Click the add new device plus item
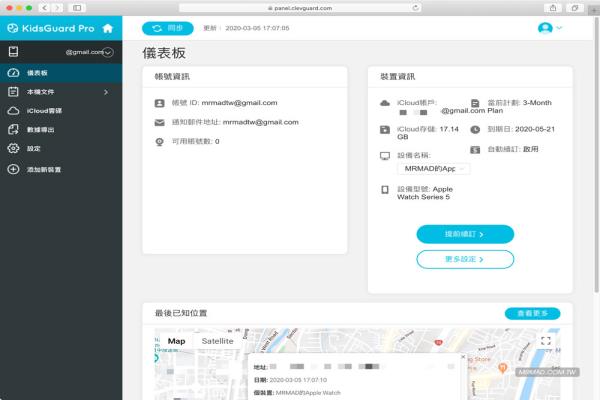Image resolution: width=600 pixels, height=400 pixels. click(61, 169)
